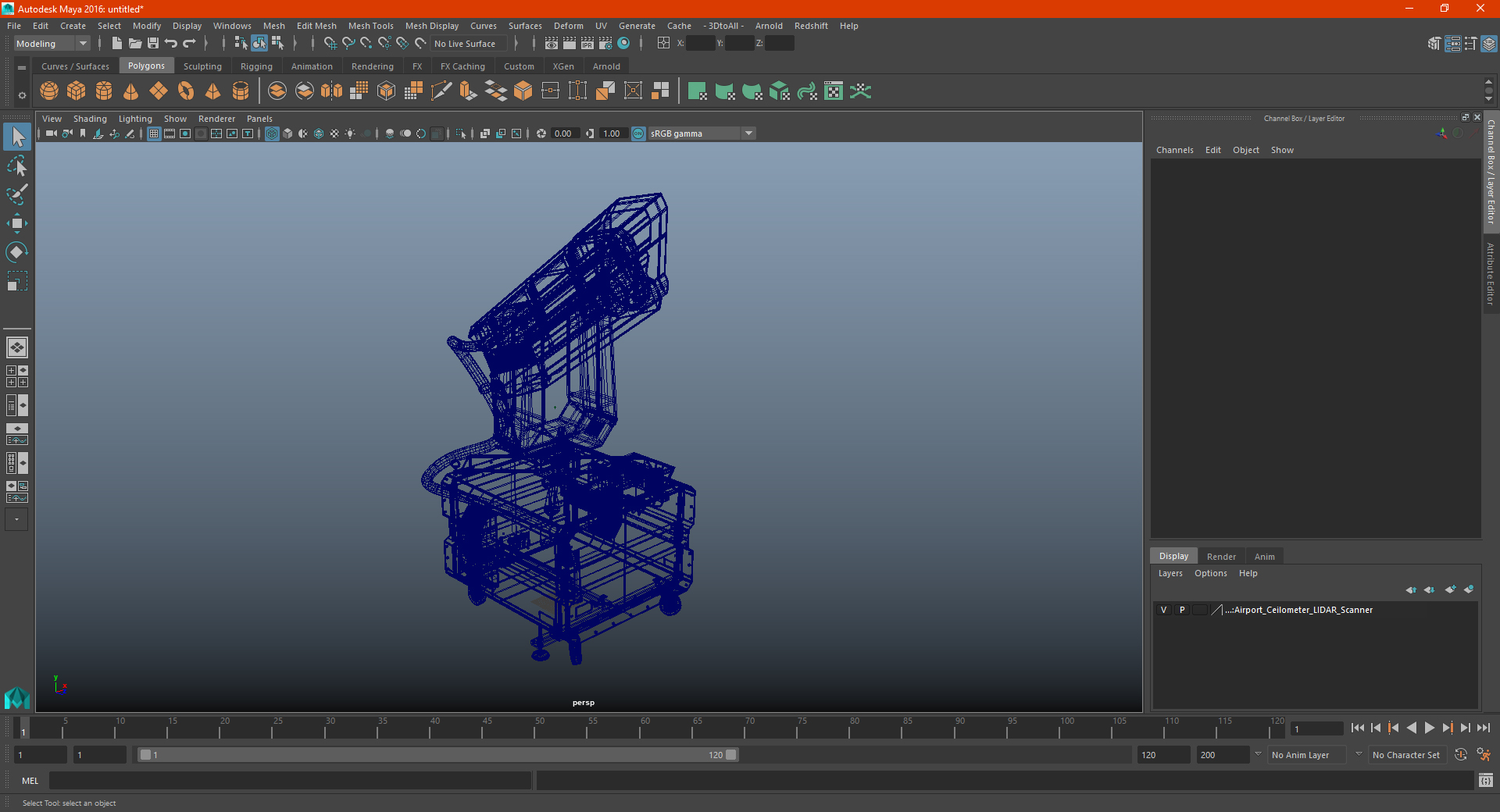This screenshot has width=1500, height=812.
Task: Open the Edit Mesh menu
Action: pos(316,26)
